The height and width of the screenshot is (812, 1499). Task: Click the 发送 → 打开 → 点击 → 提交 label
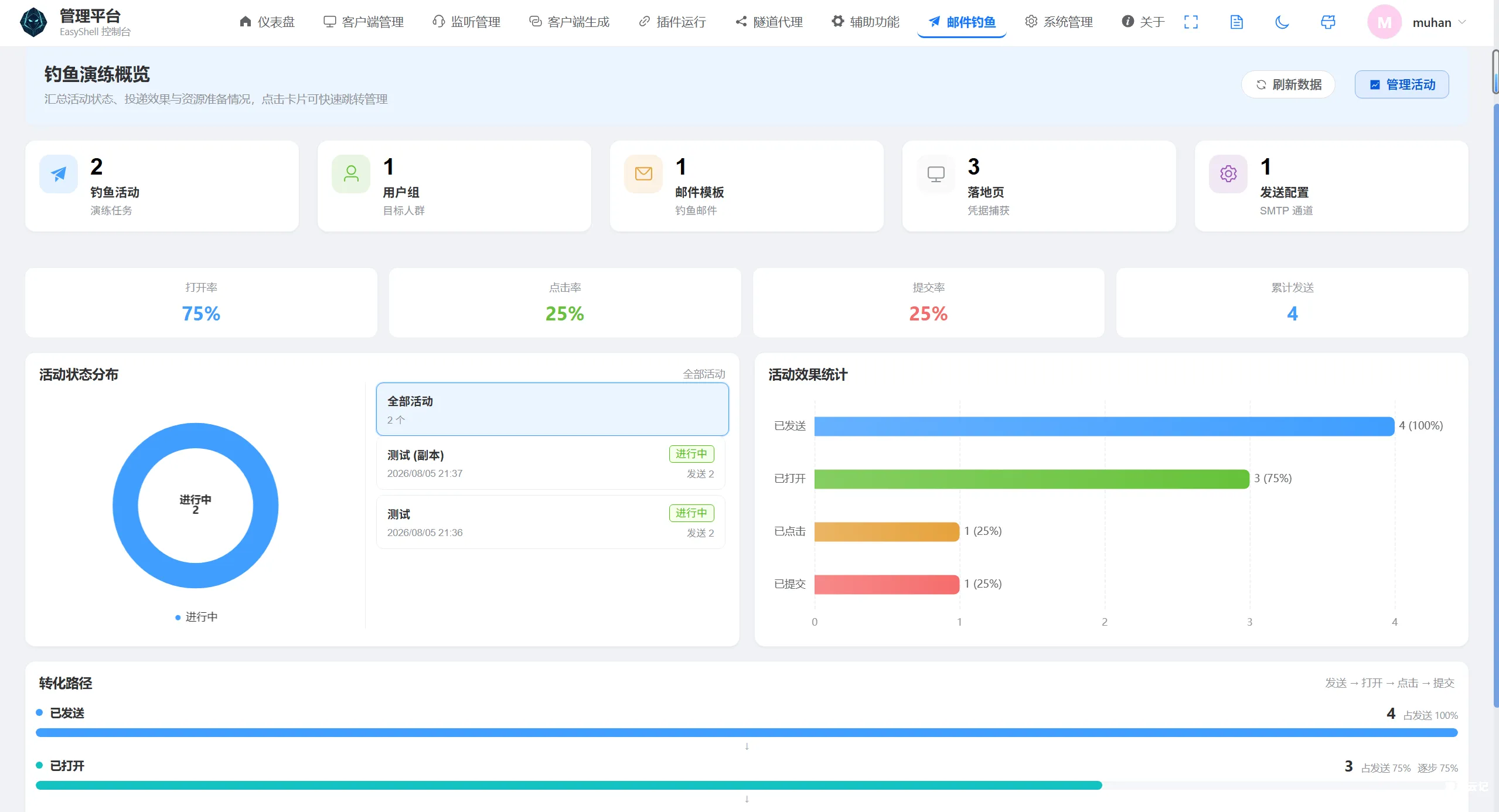[1390, 683]
